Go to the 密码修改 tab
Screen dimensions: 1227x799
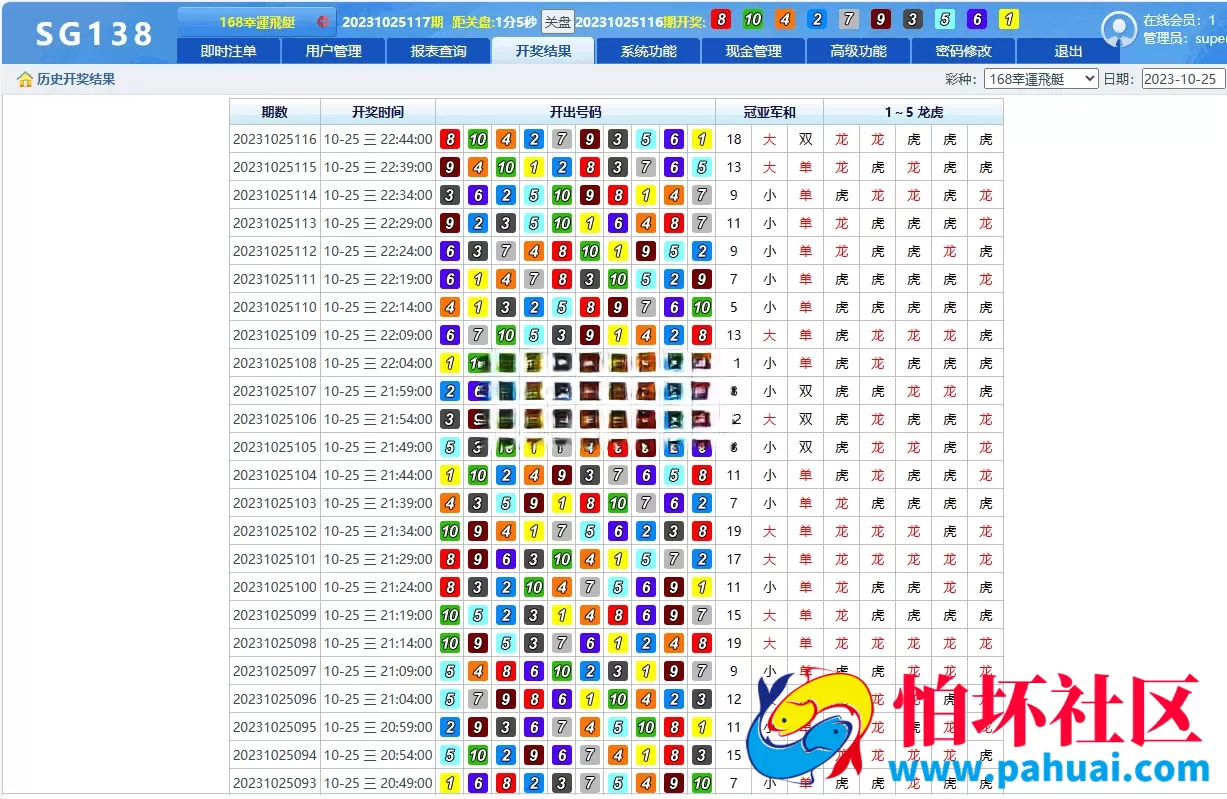[x=963, y=51]
